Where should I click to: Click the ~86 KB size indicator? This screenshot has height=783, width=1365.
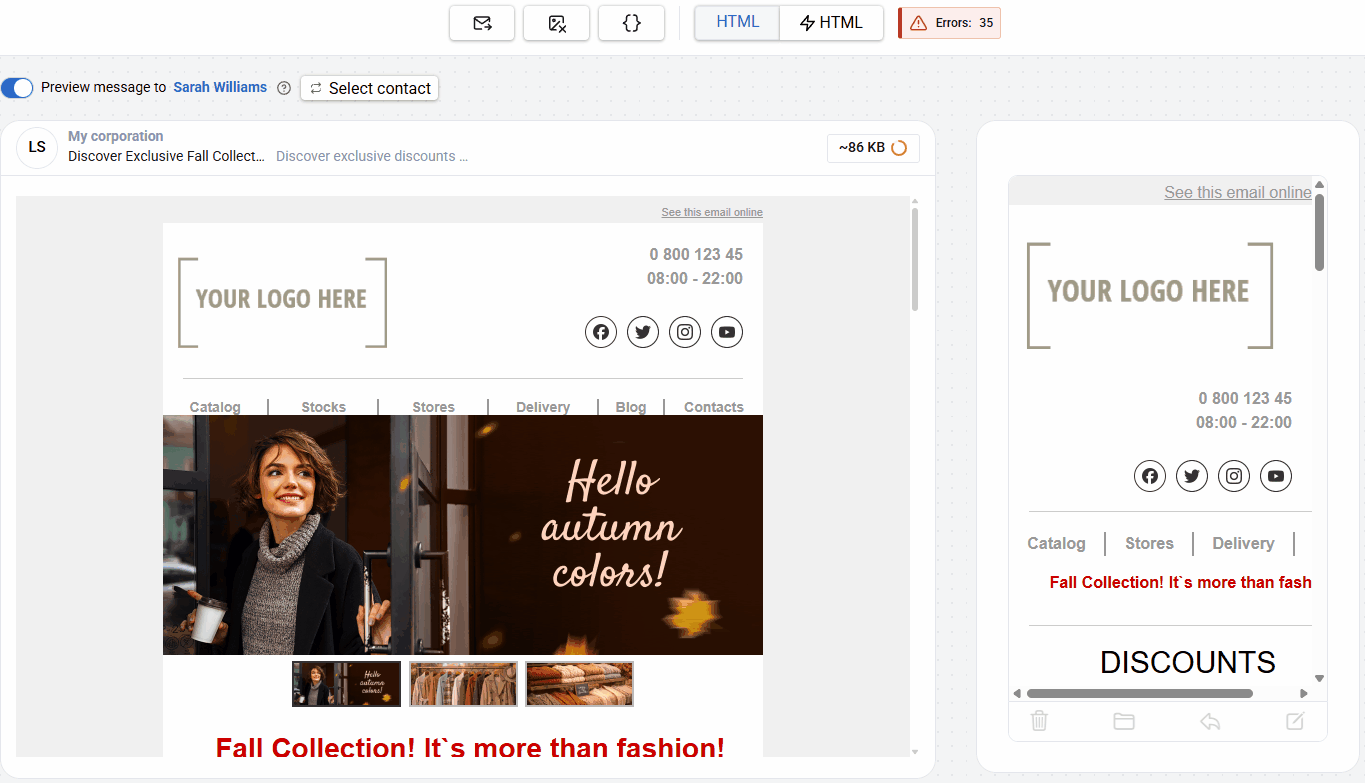(873, 148)
